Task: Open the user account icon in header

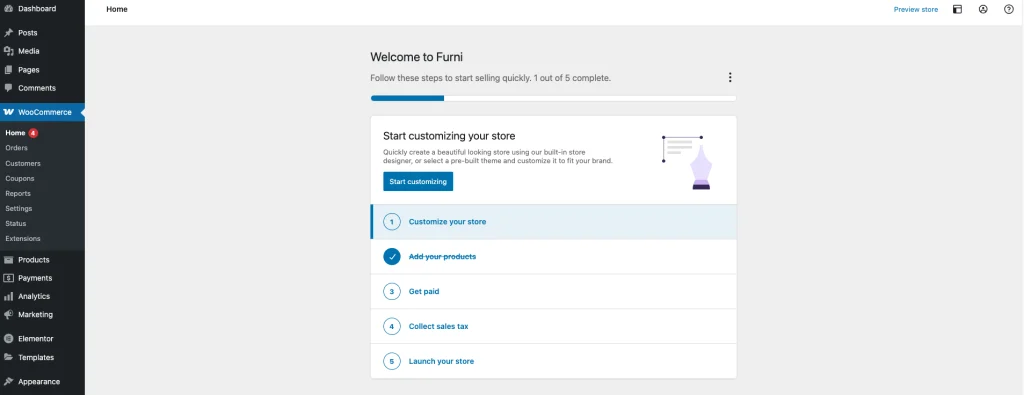Action: click(983, 9)
